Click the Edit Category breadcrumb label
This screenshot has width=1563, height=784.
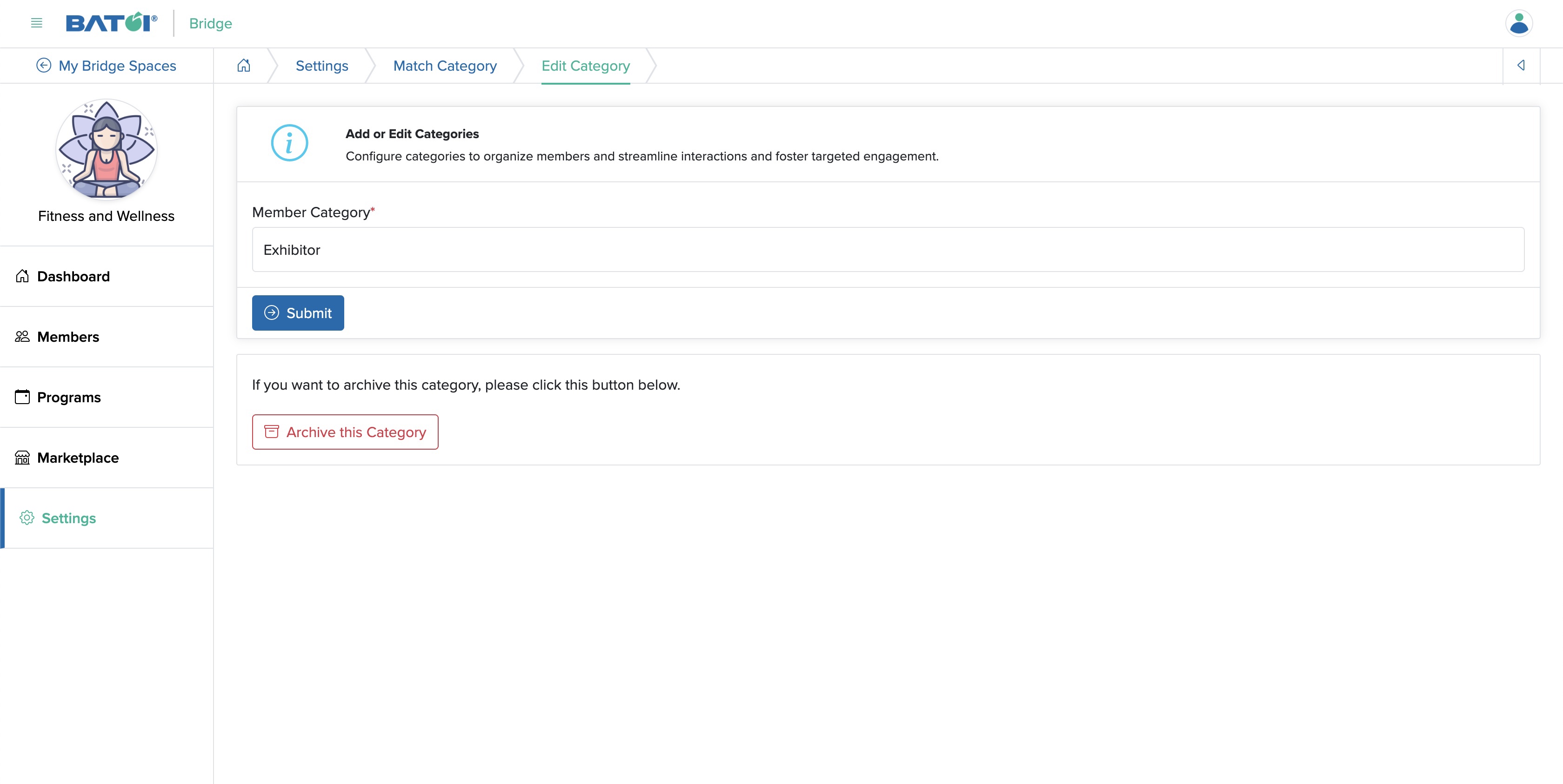coord(585,64)
